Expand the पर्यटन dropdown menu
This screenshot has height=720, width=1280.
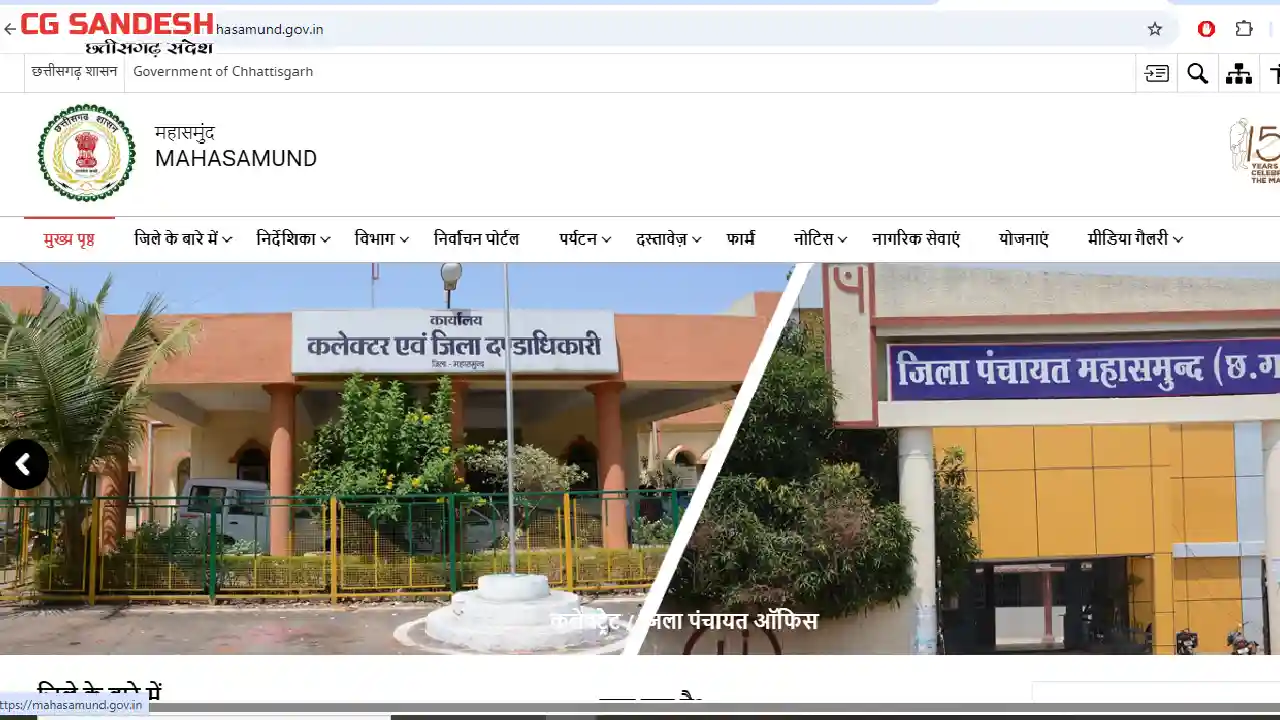coord(585,239)
